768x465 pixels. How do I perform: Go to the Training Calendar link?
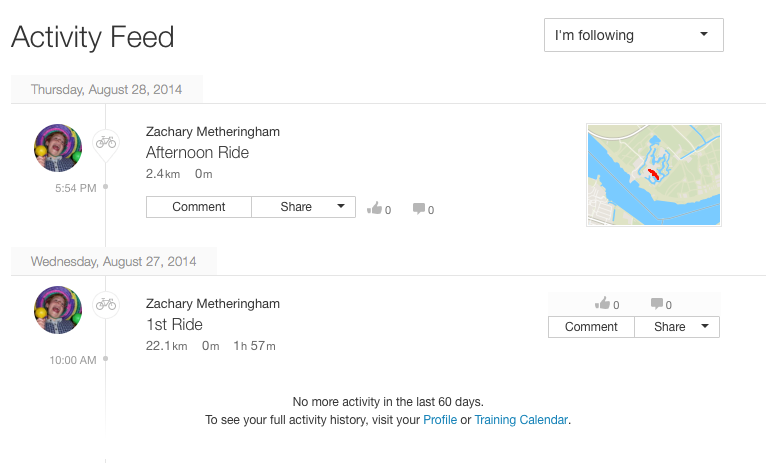point(521,420)
